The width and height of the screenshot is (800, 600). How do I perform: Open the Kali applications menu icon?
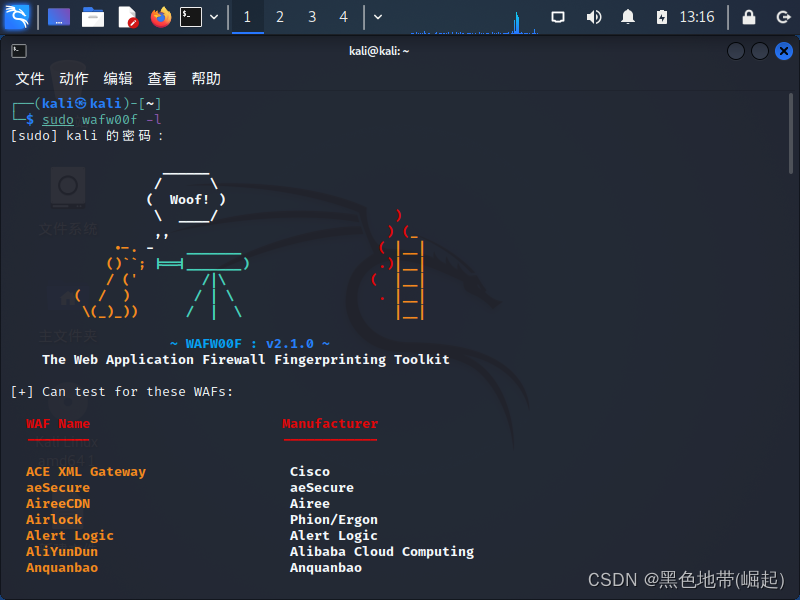coord(17,17)
